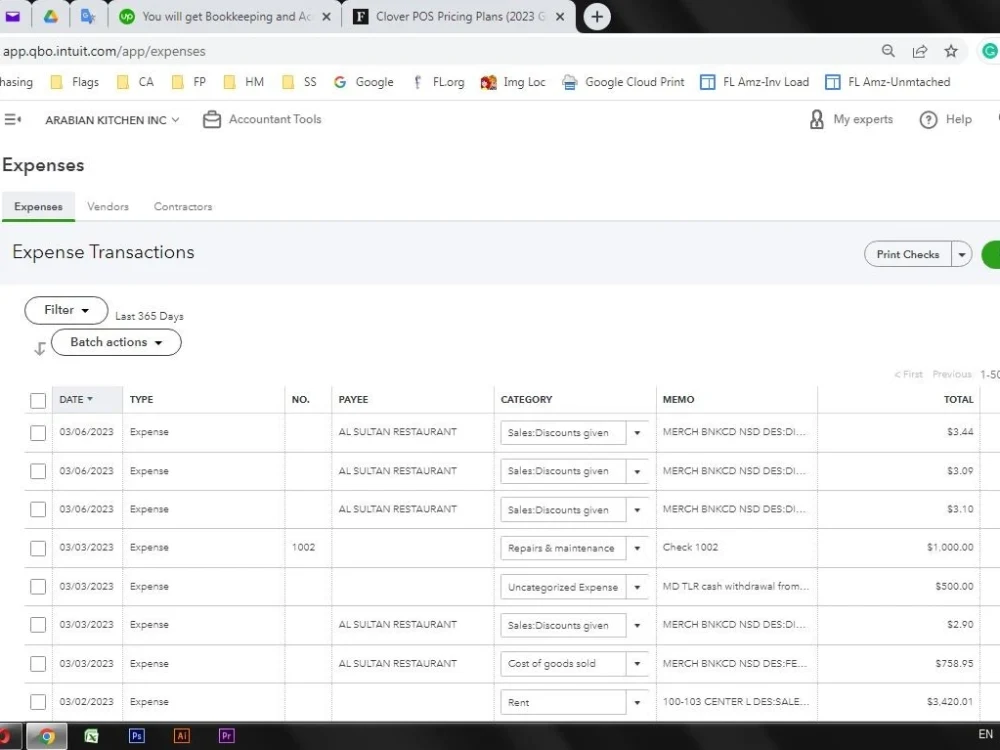Check the $758.95 Cost of goods checkbox
This screenshot has height=750, width=1000.
pos(38,664)
